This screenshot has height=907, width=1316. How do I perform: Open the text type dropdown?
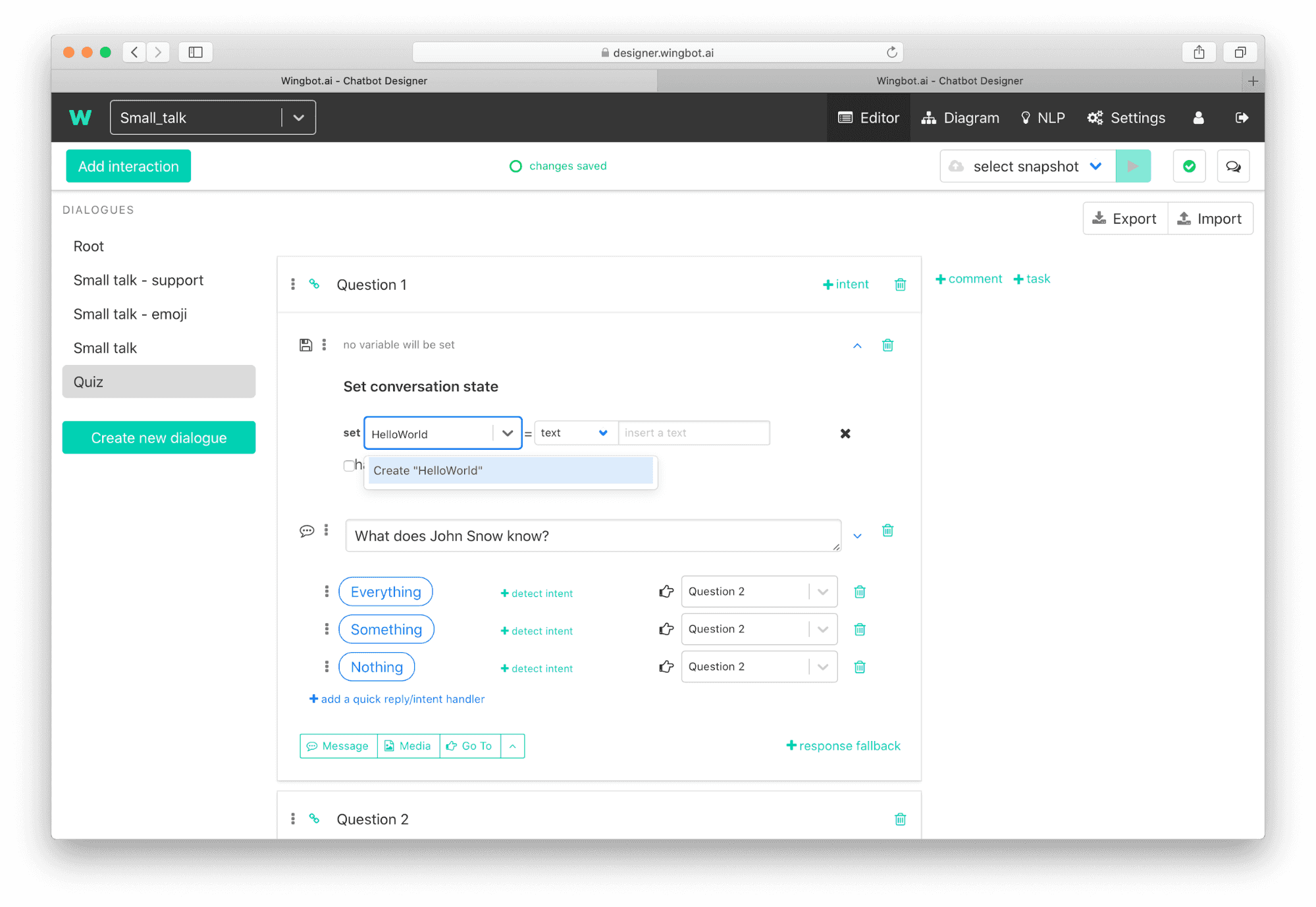pos(575,433)
